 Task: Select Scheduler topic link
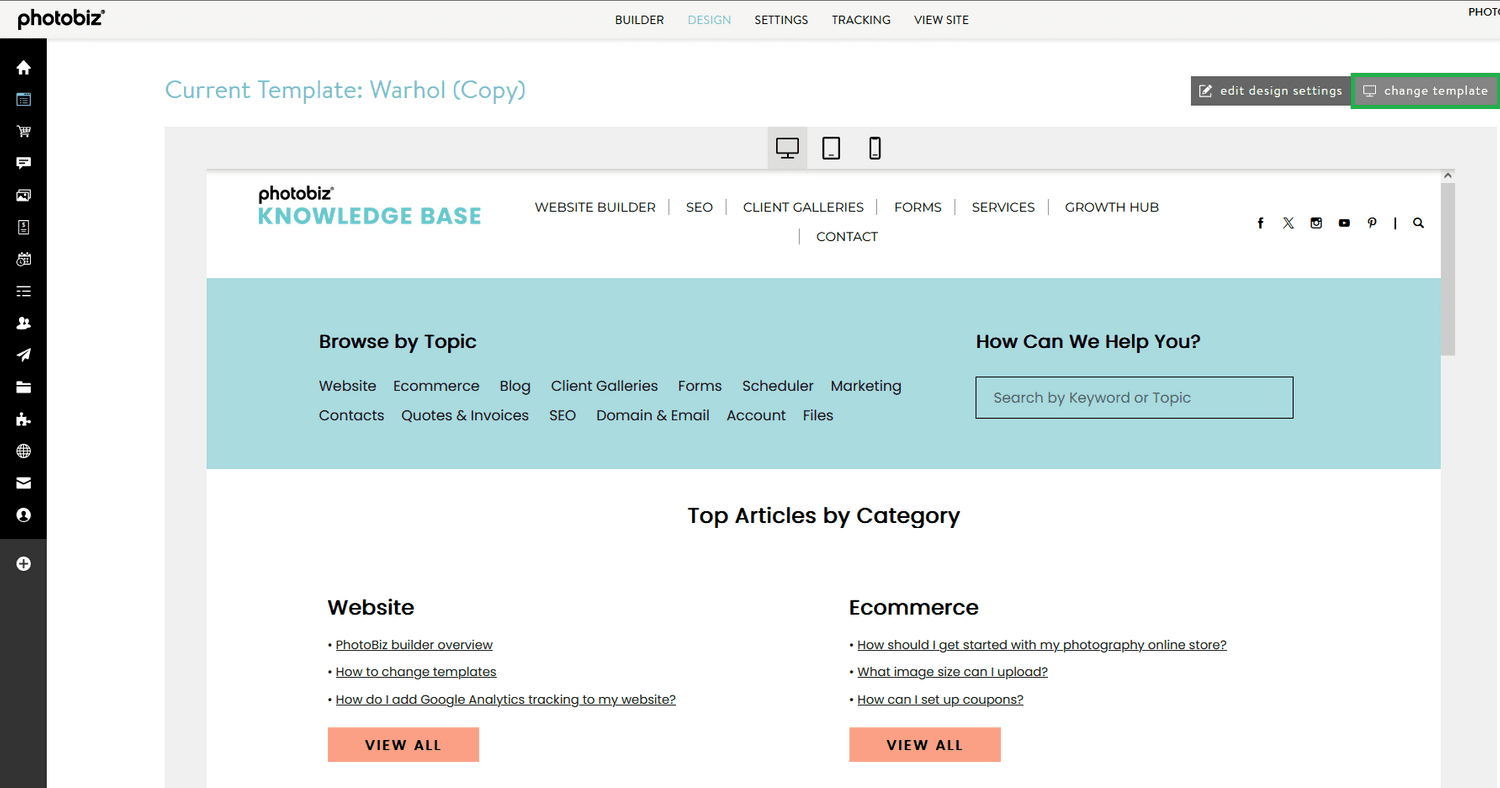[778, 386]
